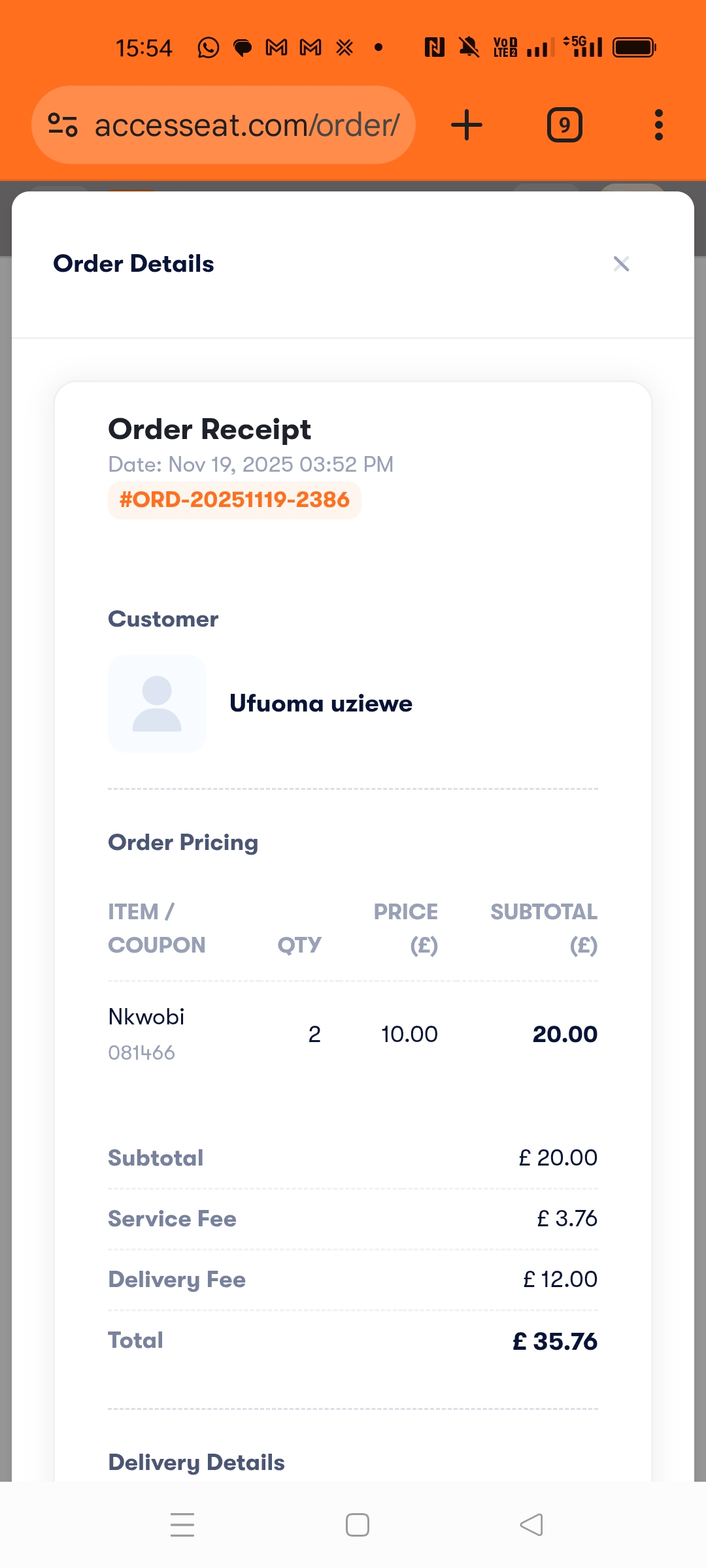Open a new browser tab
Screen dimensions: 706x1568
(x=467, y=125)
